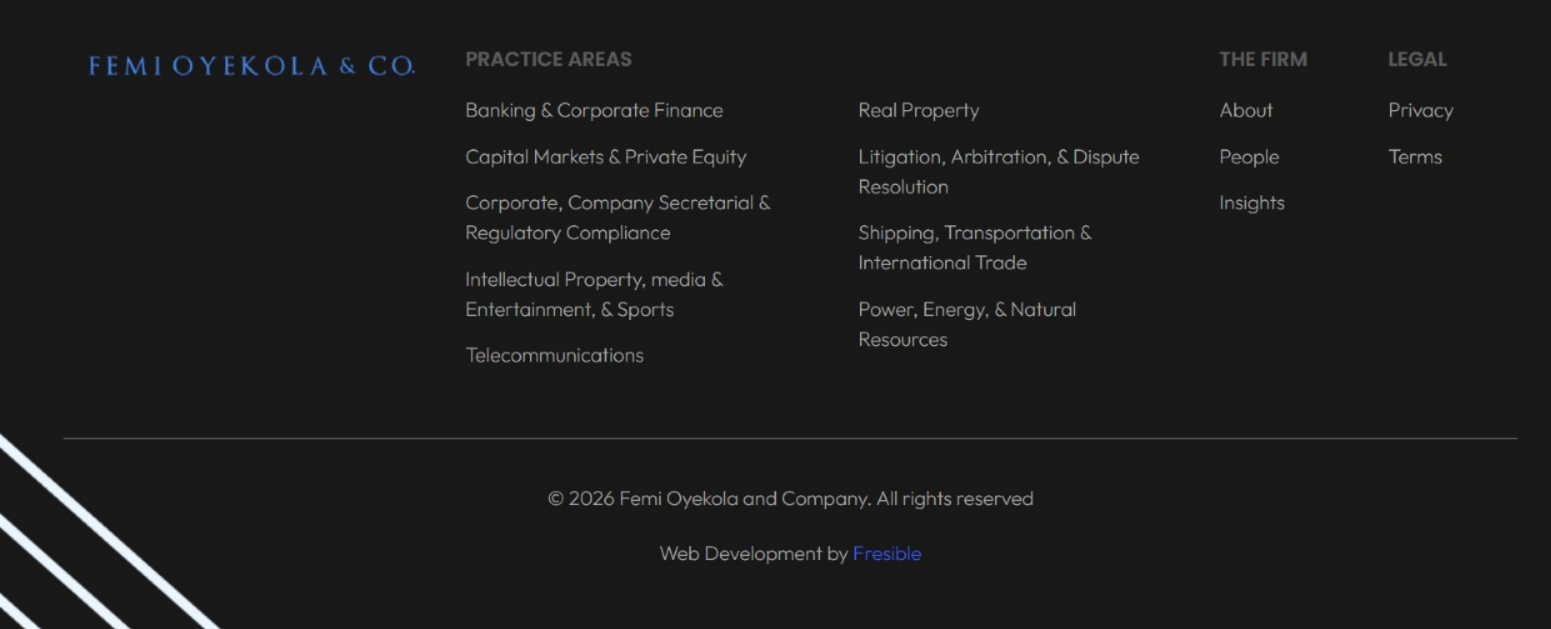The width and height of the screenshot is (1551, 629).
Task: Go to Capital Markets & Private Equity
Action: (605, 157)
